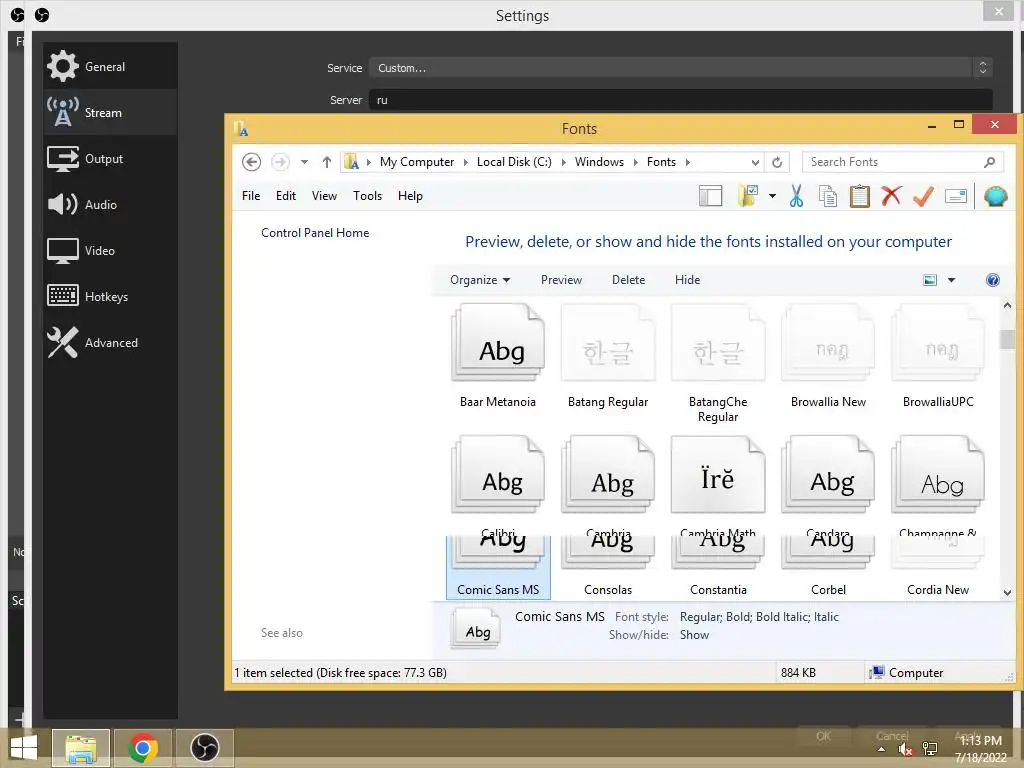Select the BatangChe Regular font
Viewport: 1024px width, 768px height.
[x=718, y=364]
